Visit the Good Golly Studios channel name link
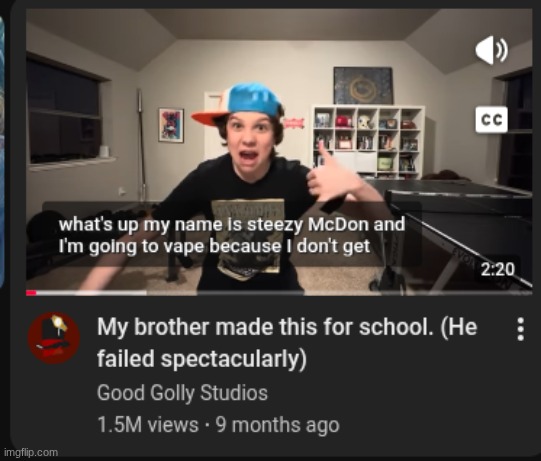 pyautogui.click(x=182, y=393)
